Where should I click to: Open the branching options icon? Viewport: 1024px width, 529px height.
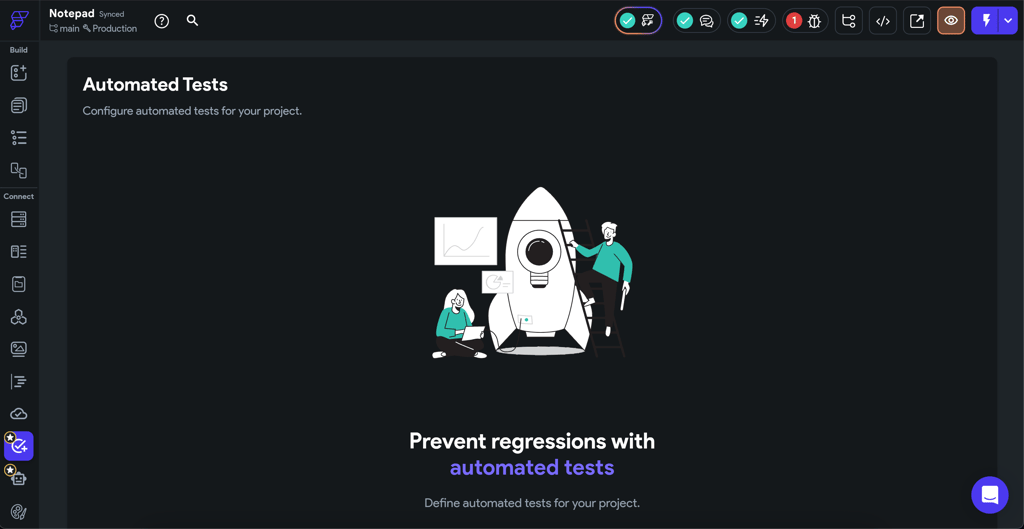point(849,21)
